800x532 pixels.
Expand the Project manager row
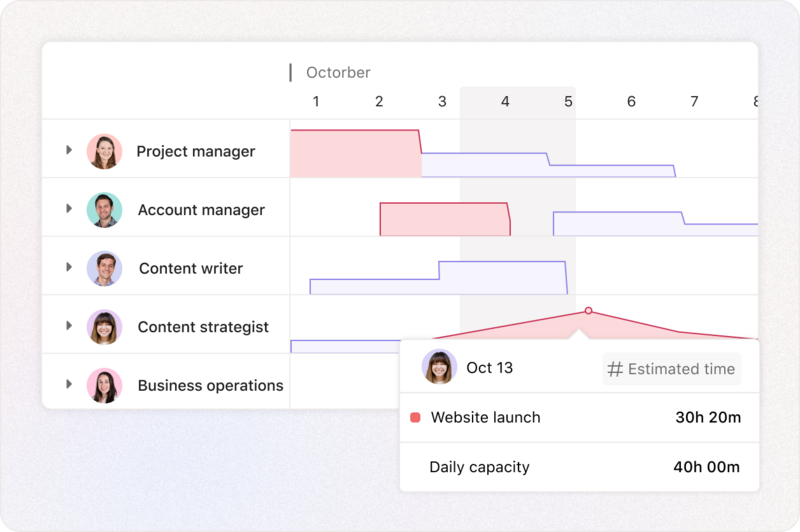tap(69, 150)
